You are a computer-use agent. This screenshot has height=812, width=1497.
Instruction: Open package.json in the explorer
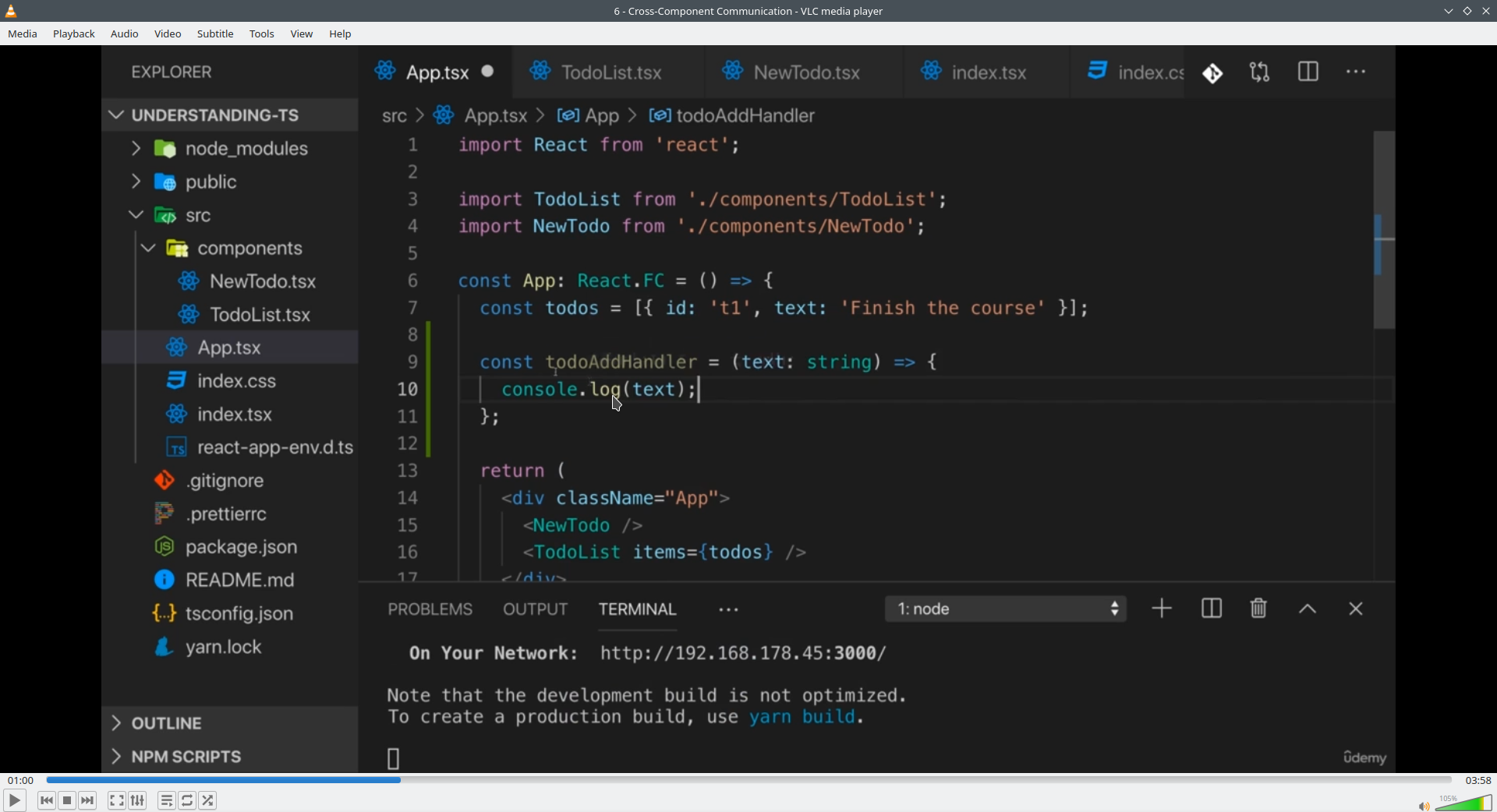(230, 548)
